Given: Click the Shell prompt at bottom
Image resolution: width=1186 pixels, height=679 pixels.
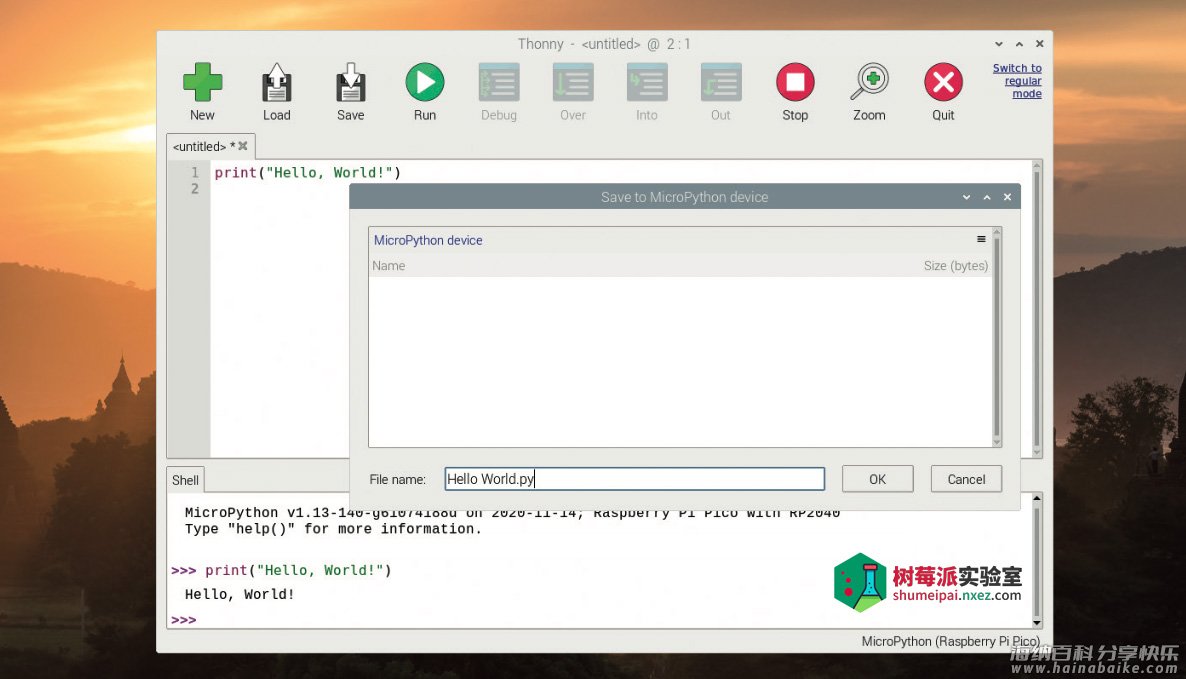Looking at the screenshot, I should (184, 620).
